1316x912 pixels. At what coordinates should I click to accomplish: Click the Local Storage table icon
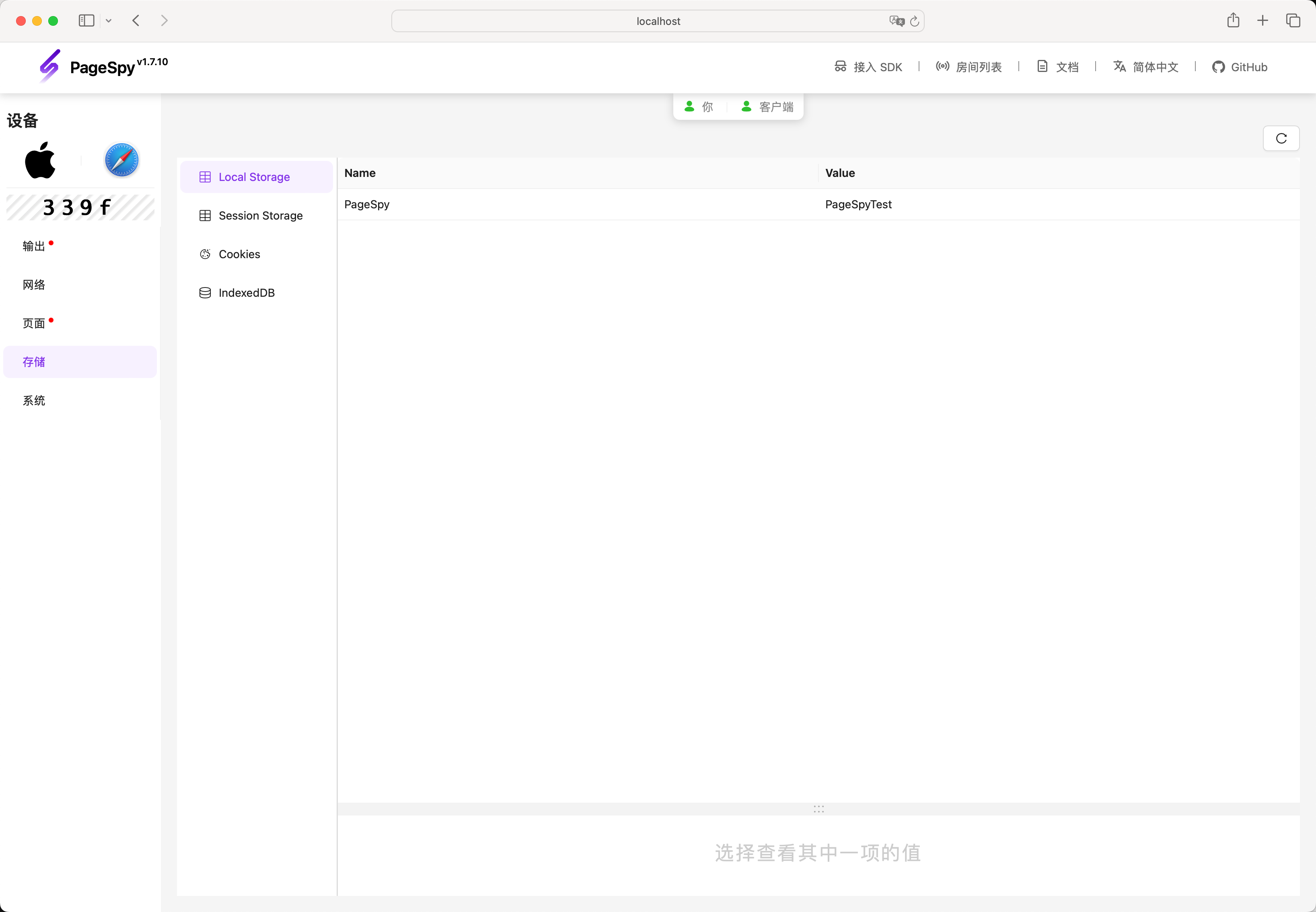tap(205, 177)
